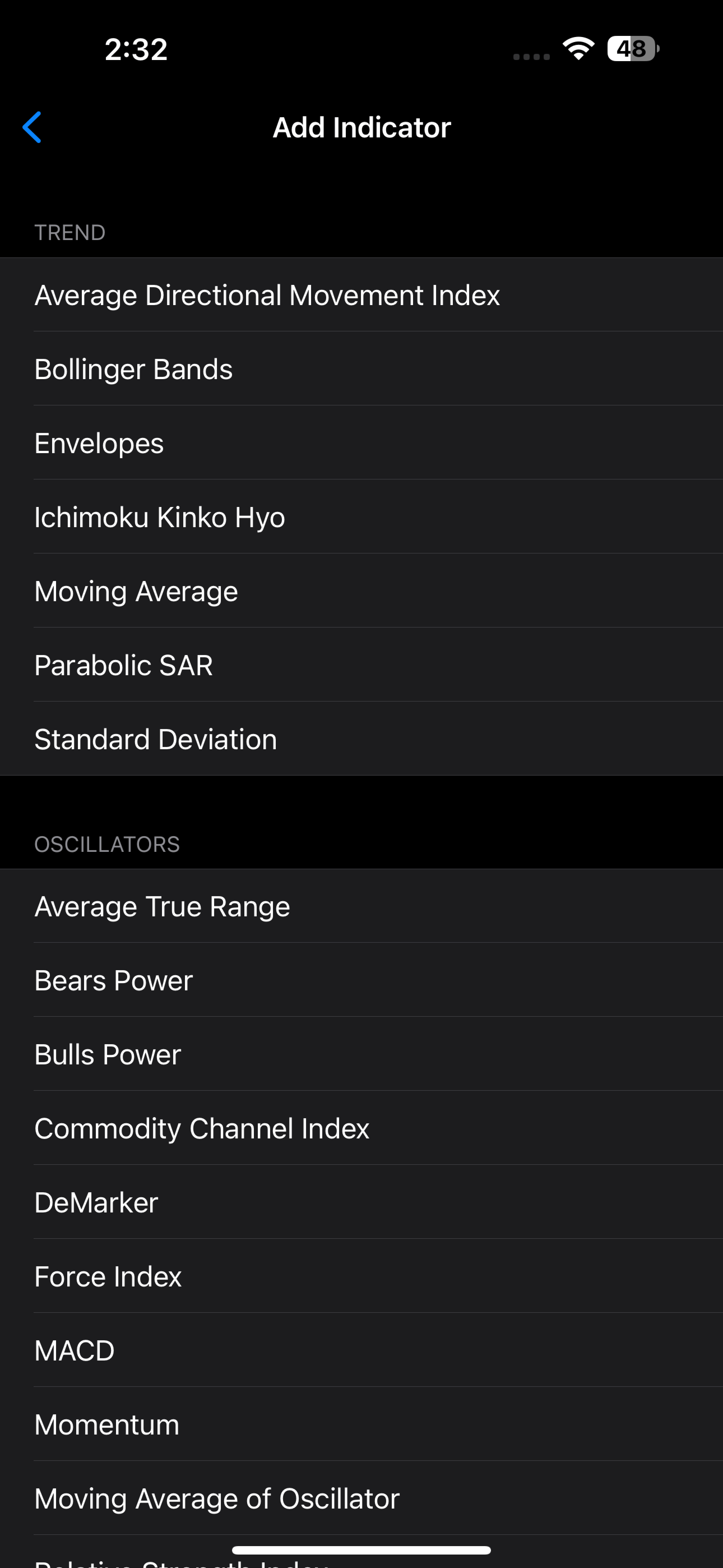The image size is (723, 1568).
Task: Tap the blue back chevron
Action: [x=32, y=127]
